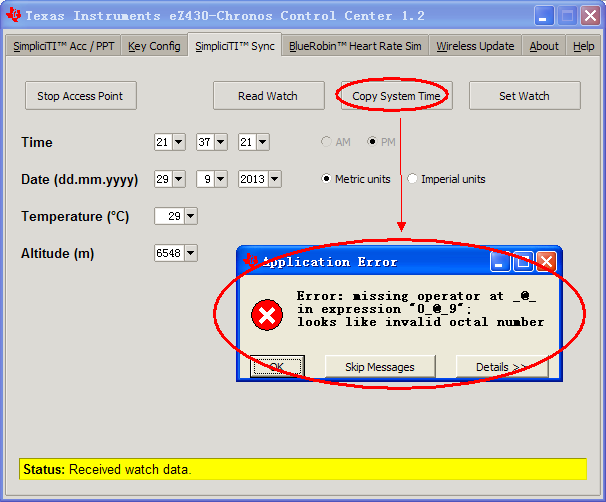
Task: Go to the About tab
Action: pos(544,46)
